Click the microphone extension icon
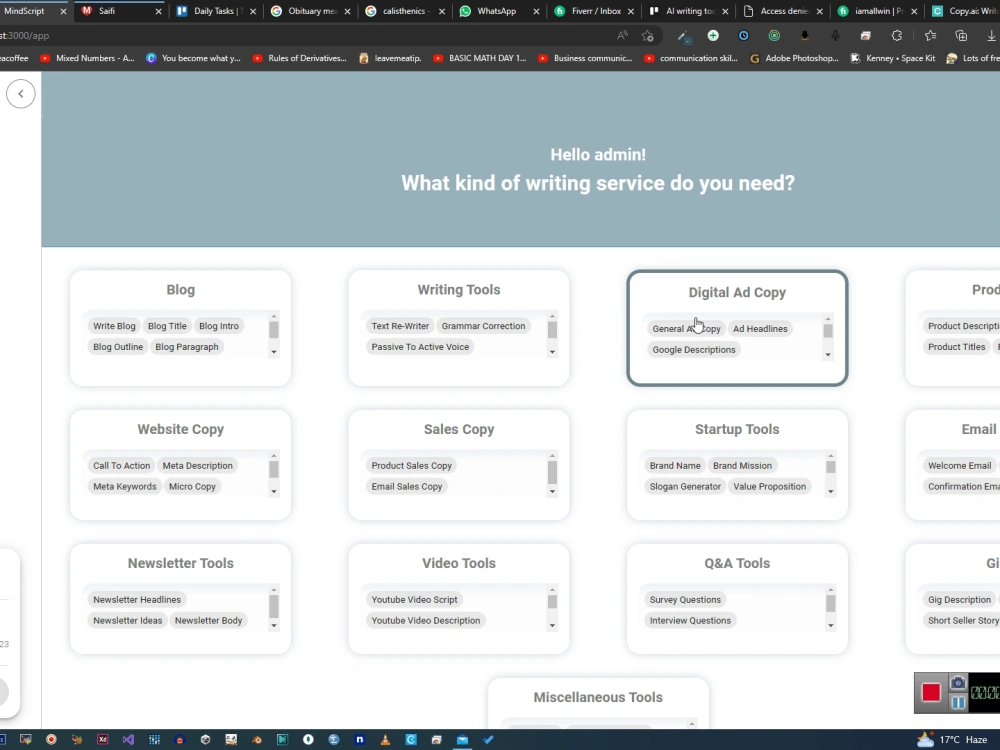1000x750 pixels. click(835, 36)
